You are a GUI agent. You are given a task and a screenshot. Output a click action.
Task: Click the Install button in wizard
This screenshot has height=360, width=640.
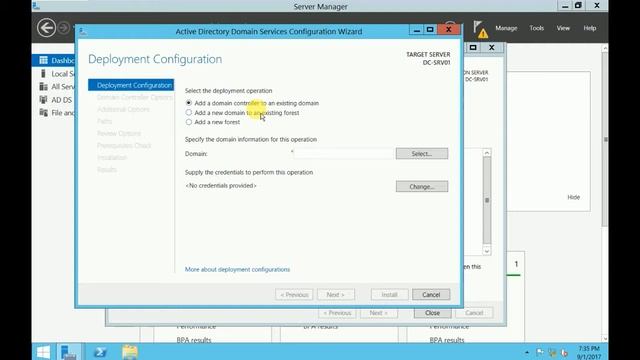[x=389, y=294]
